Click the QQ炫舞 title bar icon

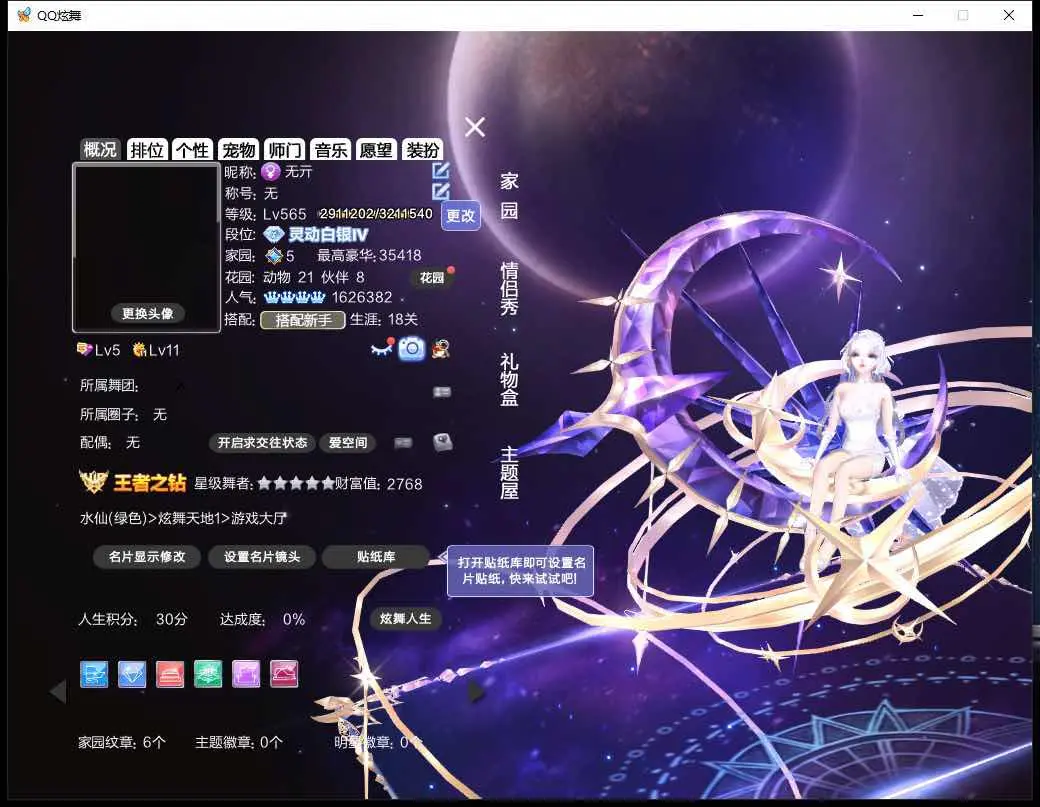tap(24, 15)
